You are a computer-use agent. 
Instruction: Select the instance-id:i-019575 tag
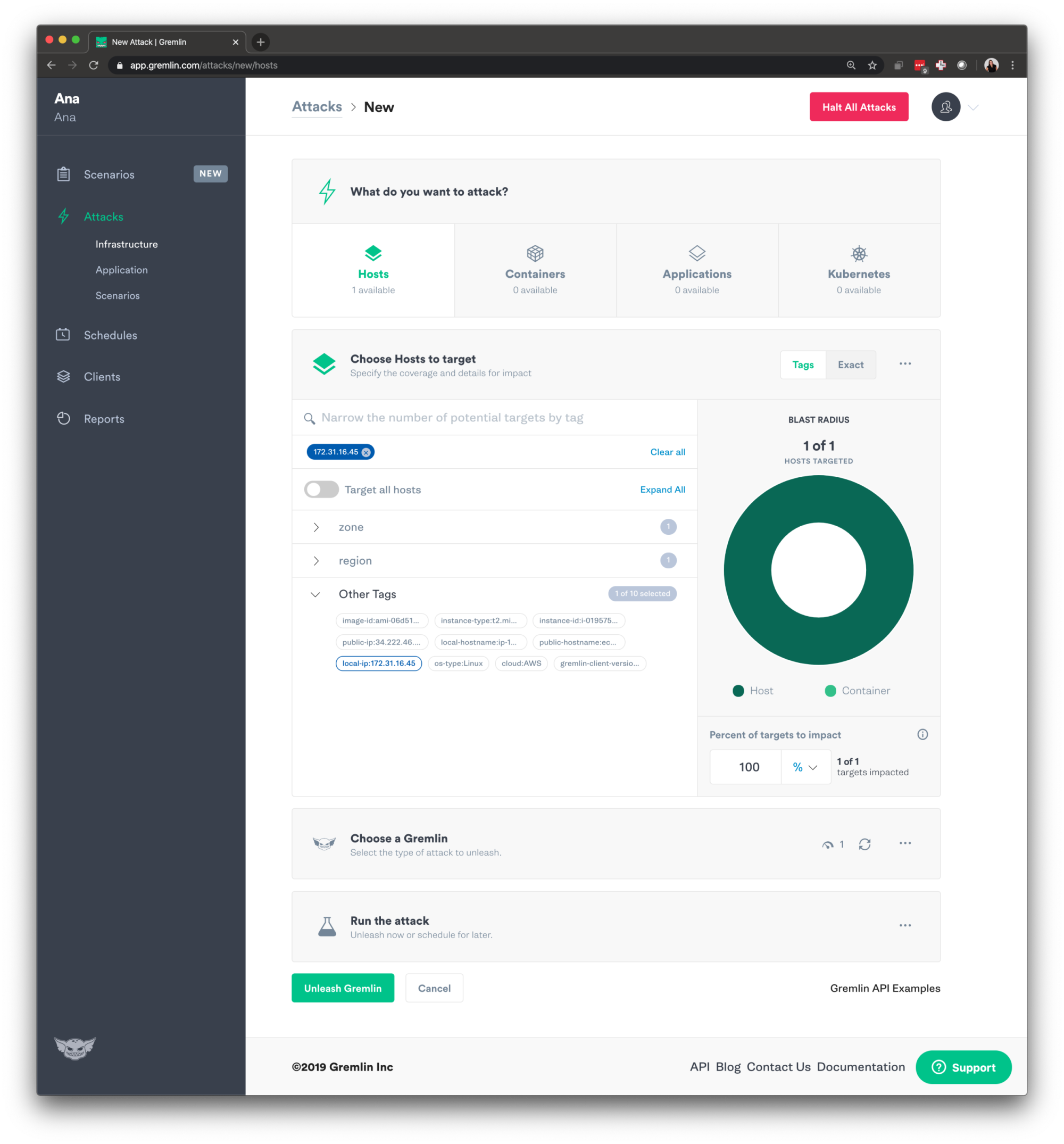[x=578, y=621]
